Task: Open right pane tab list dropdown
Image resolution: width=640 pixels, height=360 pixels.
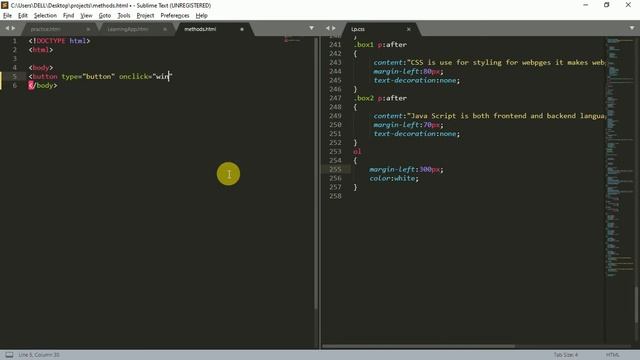Action: [x=632, y=28]
